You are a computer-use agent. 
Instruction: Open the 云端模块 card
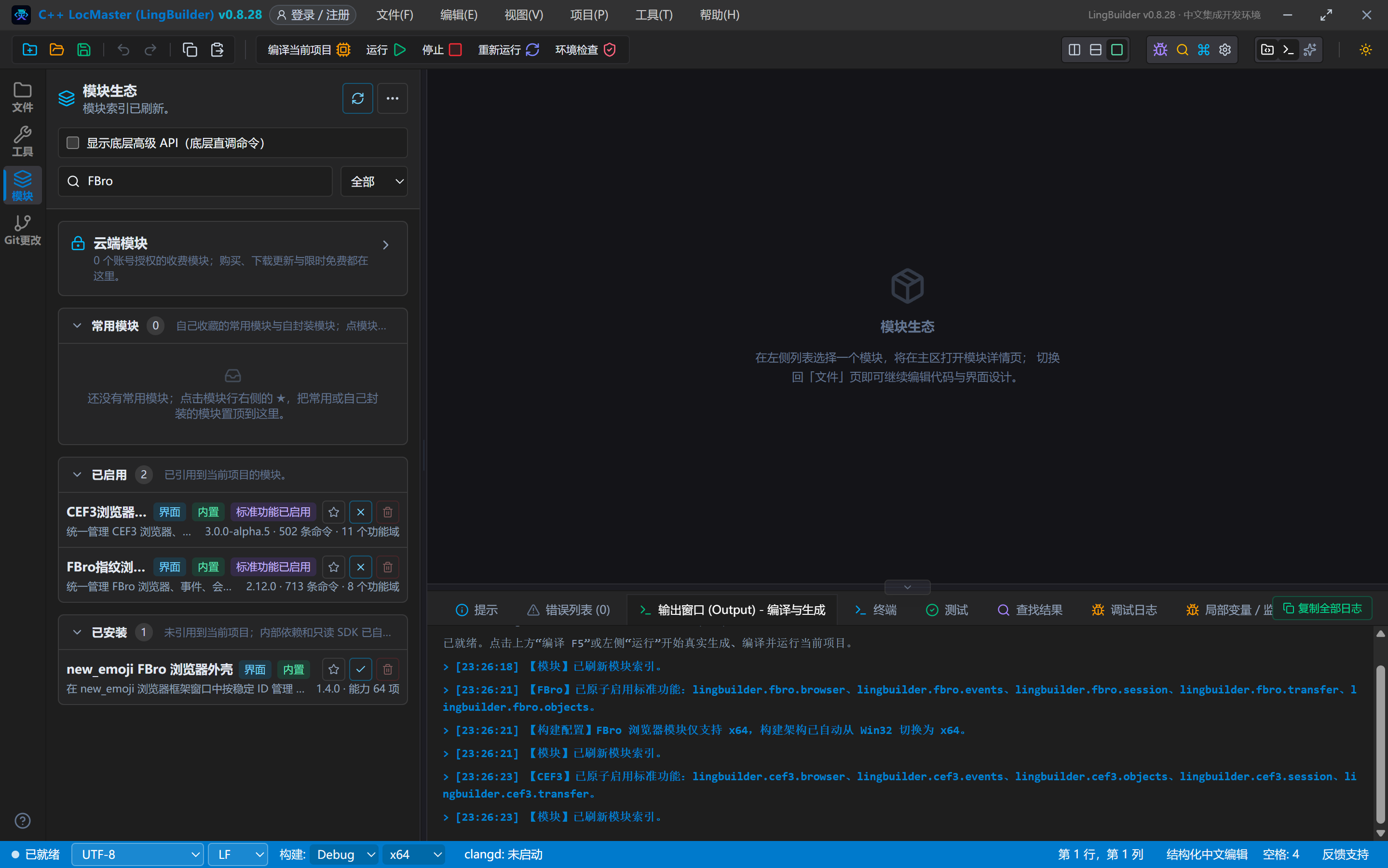[232, 259]
